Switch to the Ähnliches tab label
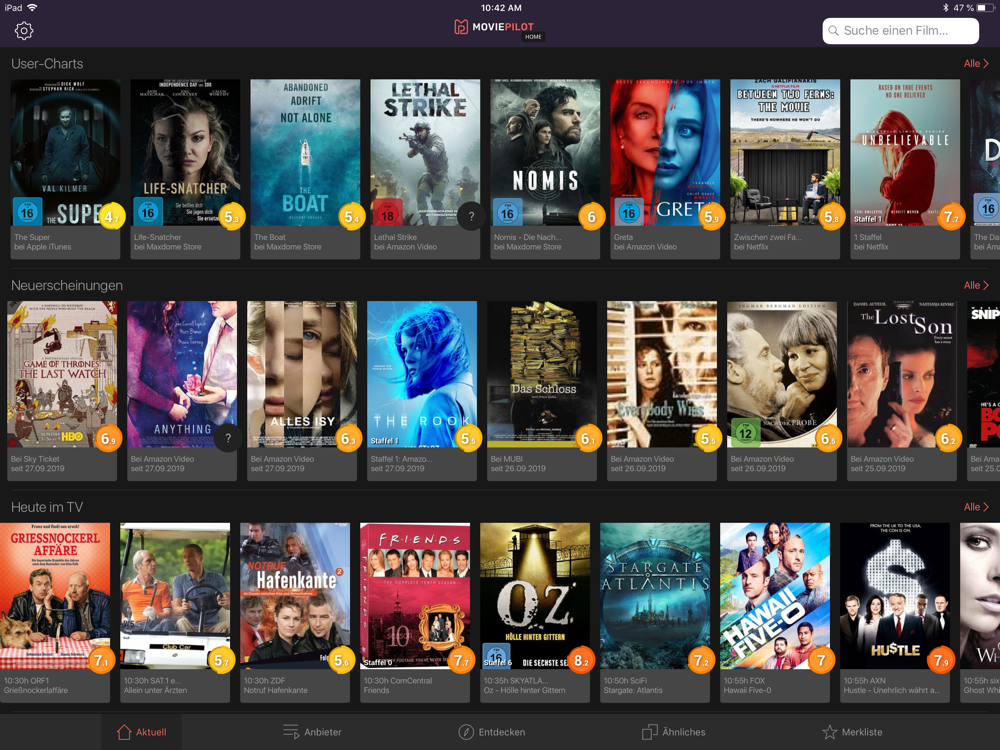Viewport: 1000px width, 750px height. [684, 732]
